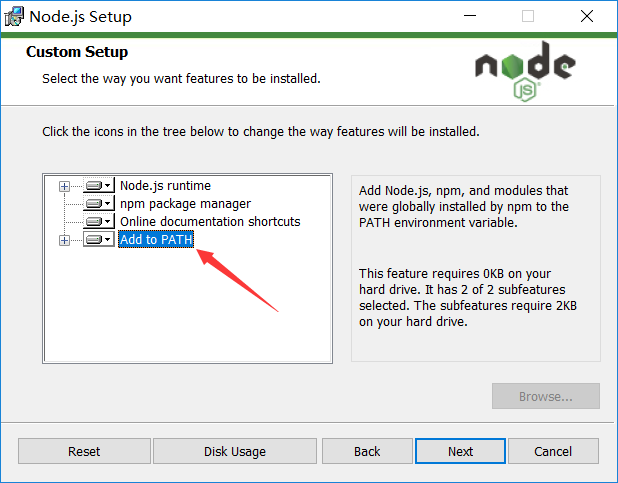Expand the Add to PATH tree node
Screen dimensions: 618x483
64,240
